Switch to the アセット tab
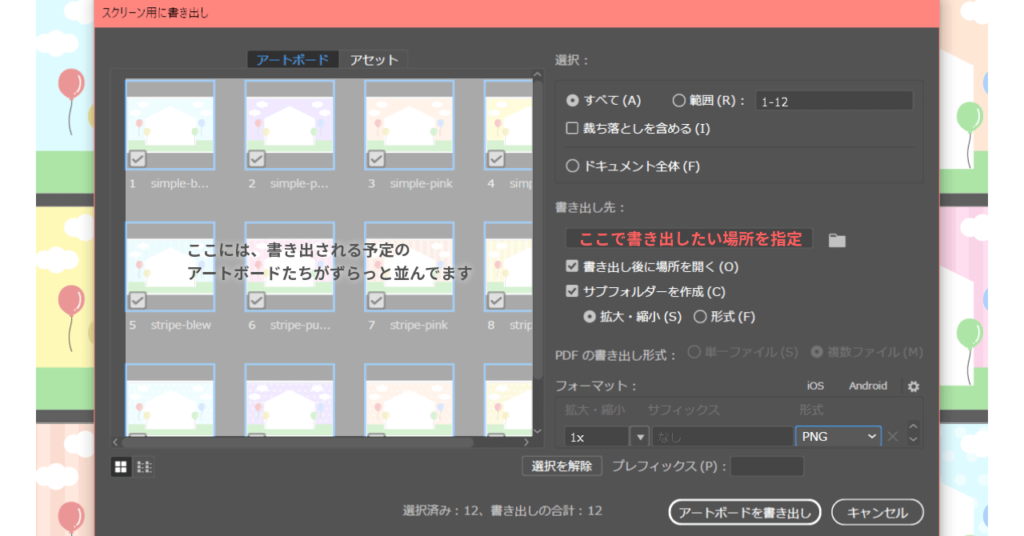1024x536 pixels. [374, 60]
